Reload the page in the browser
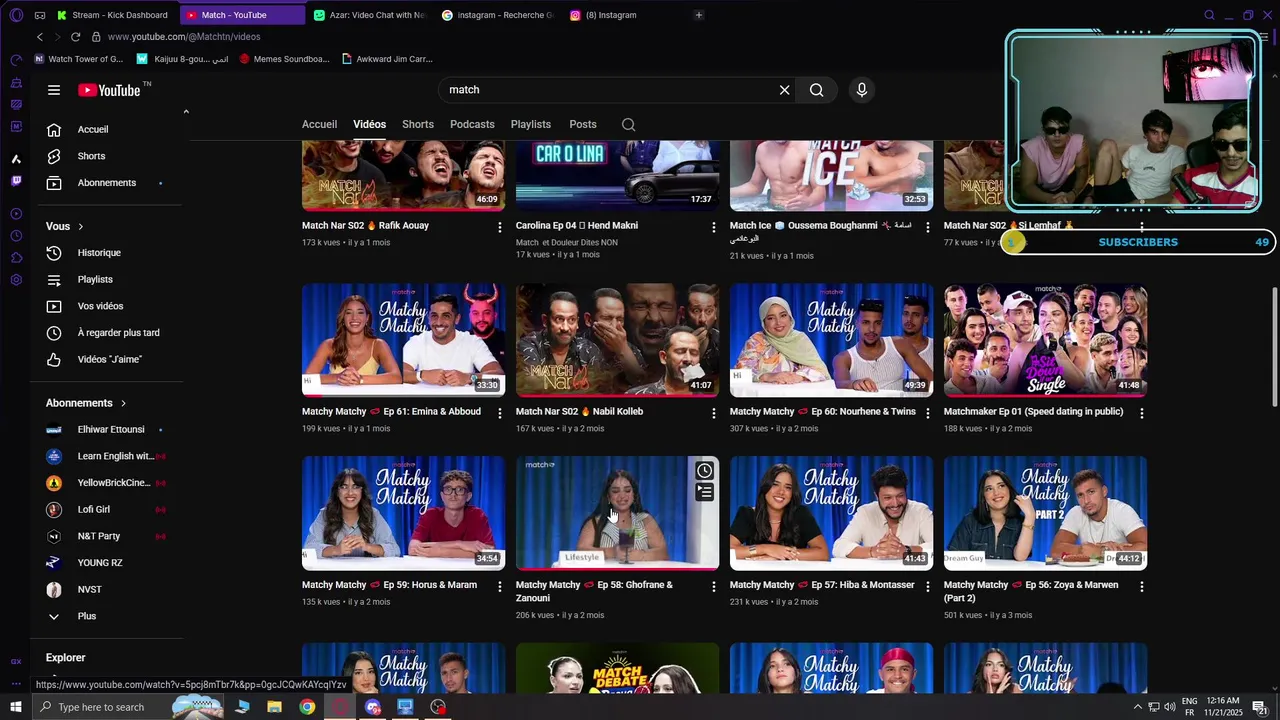Image resolution: width=1280 pixels, height=720 pixels. (75, 37)
